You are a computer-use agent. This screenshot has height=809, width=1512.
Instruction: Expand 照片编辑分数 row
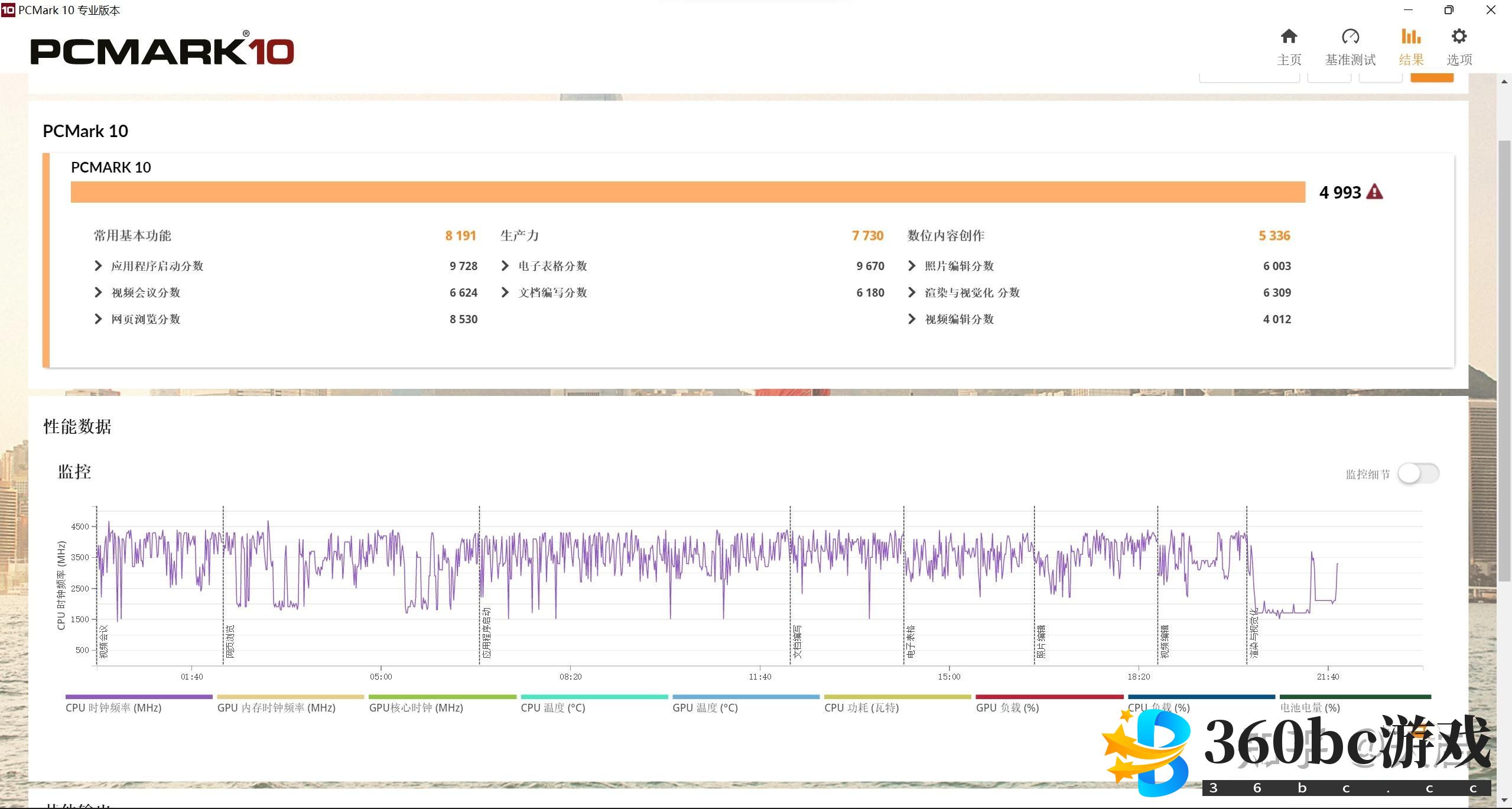tap(912, 266)
